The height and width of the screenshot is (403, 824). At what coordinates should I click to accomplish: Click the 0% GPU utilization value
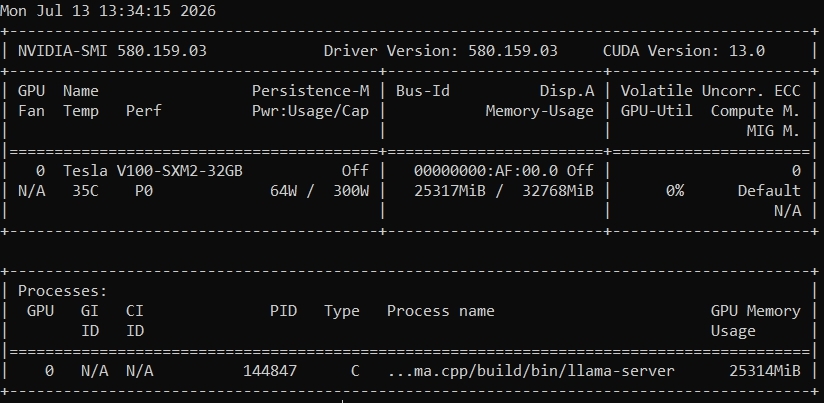point(675,191)
